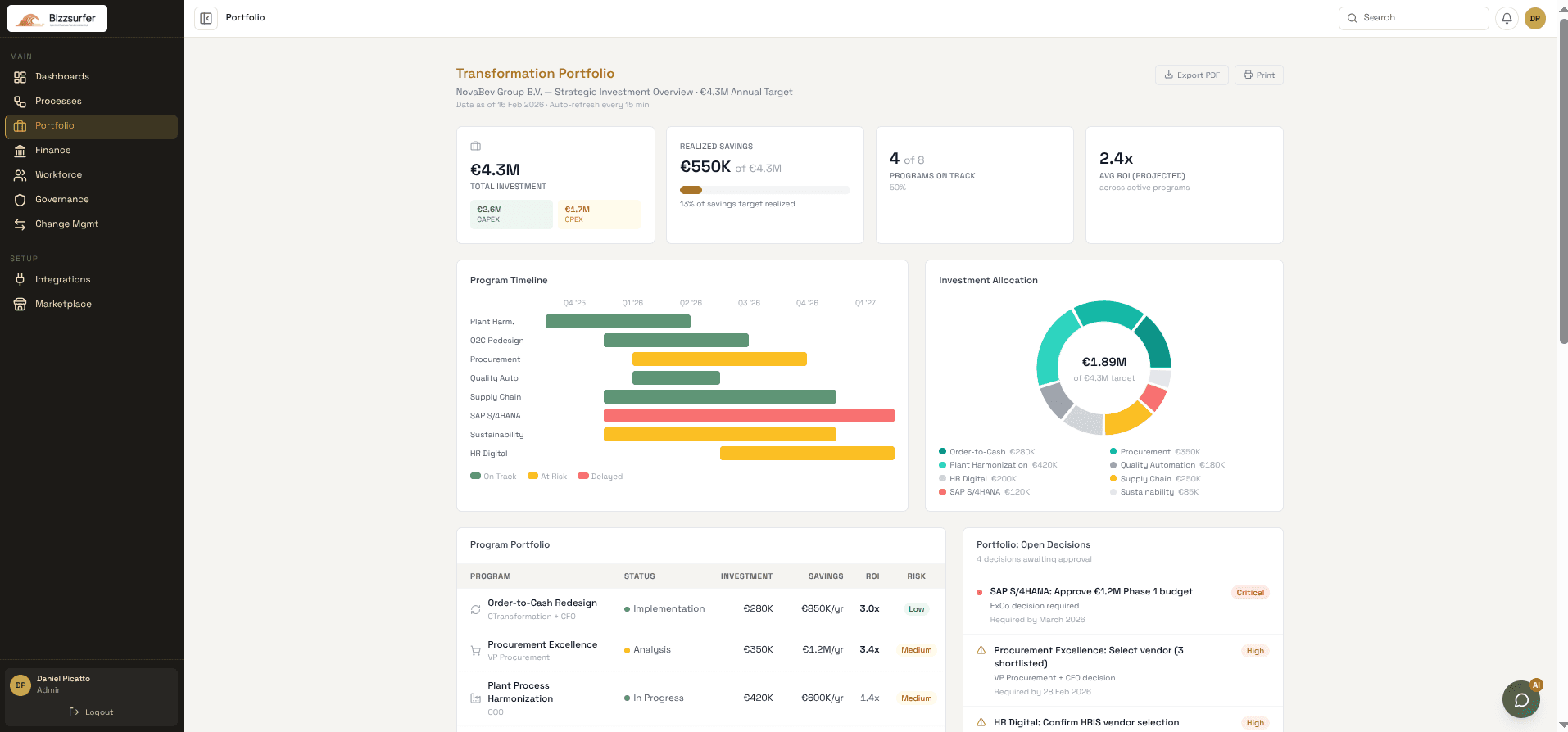The width and height of the screenshot is (1568, 732).
Task: Collapse the sidebar panel toggle icon
Action: (x=206, y=18)
